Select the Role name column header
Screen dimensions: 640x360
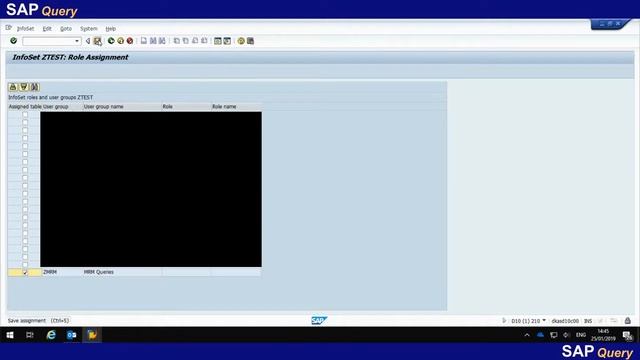click(x=236, y=107)
